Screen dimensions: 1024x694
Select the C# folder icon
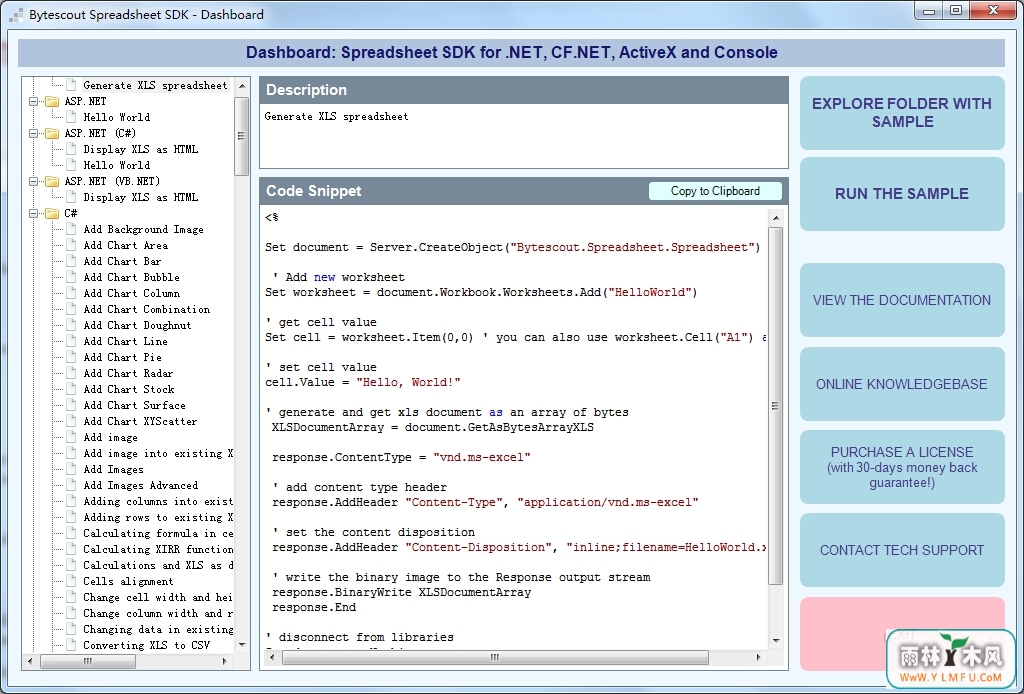pos(52,213)
